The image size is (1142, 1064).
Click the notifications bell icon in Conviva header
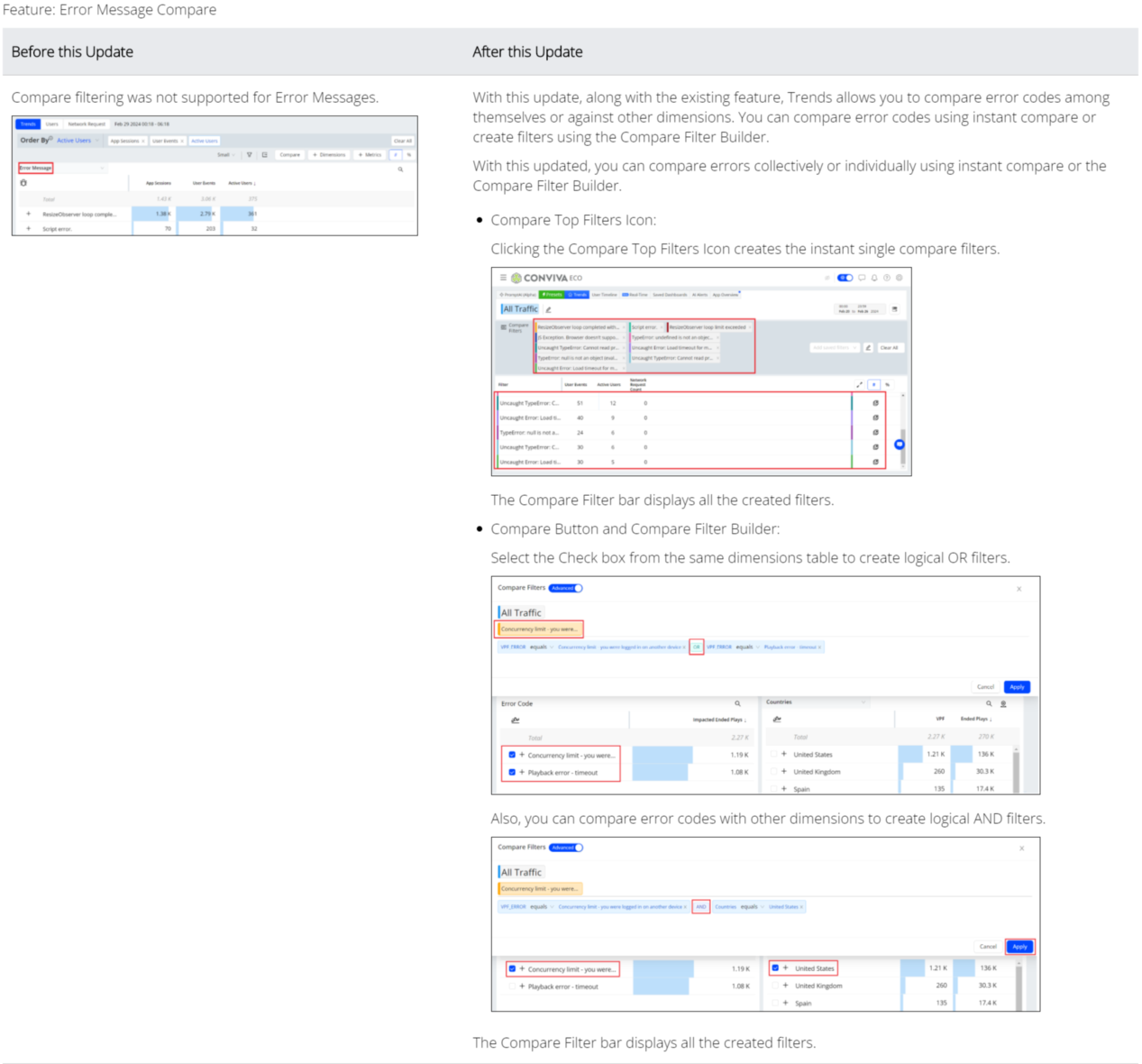point(874,278)
